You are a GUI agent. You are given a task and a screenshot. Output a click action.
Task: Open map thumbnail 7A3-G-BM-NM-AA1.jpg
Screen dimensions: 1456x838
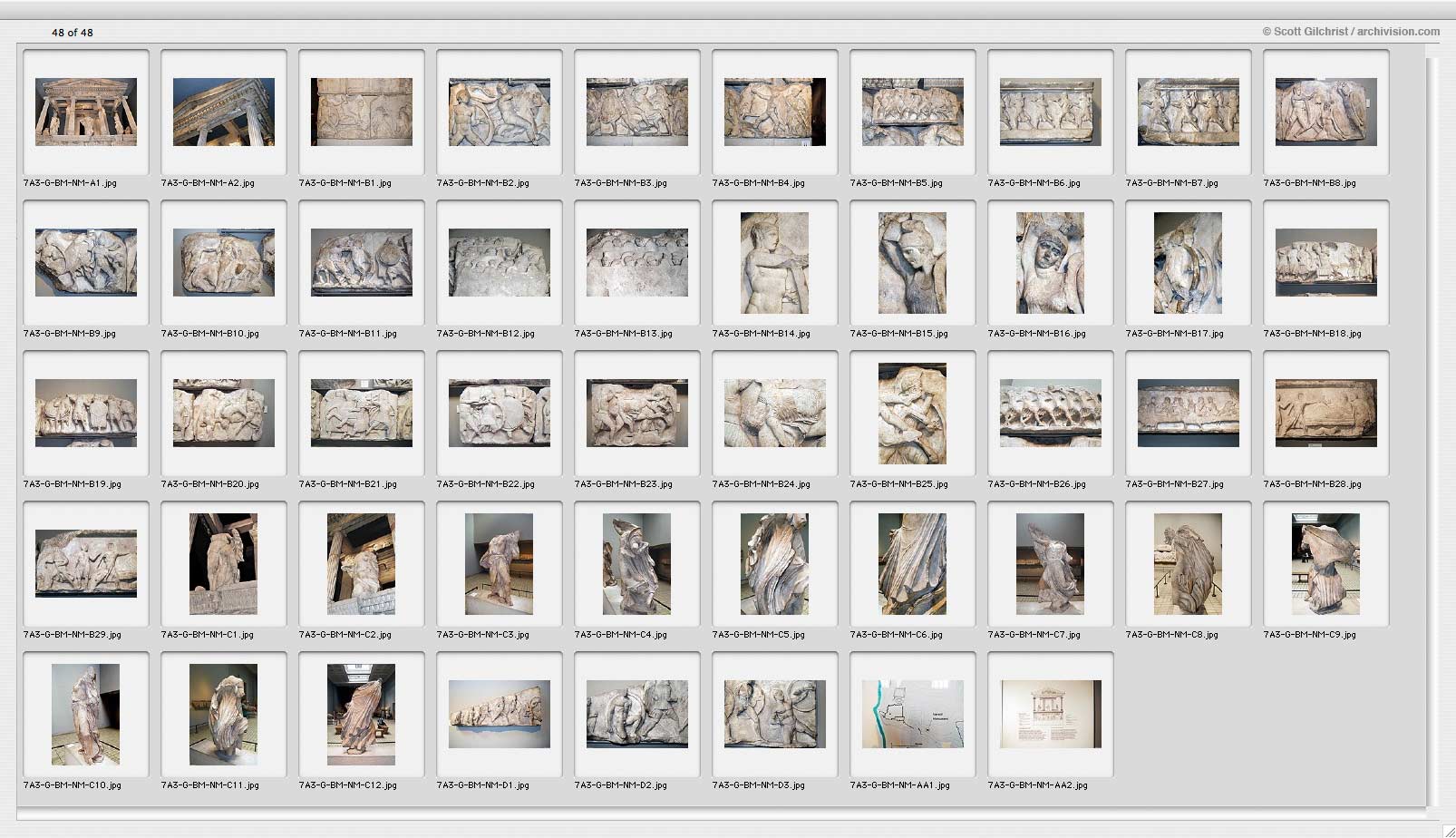(x=913, y=714)
